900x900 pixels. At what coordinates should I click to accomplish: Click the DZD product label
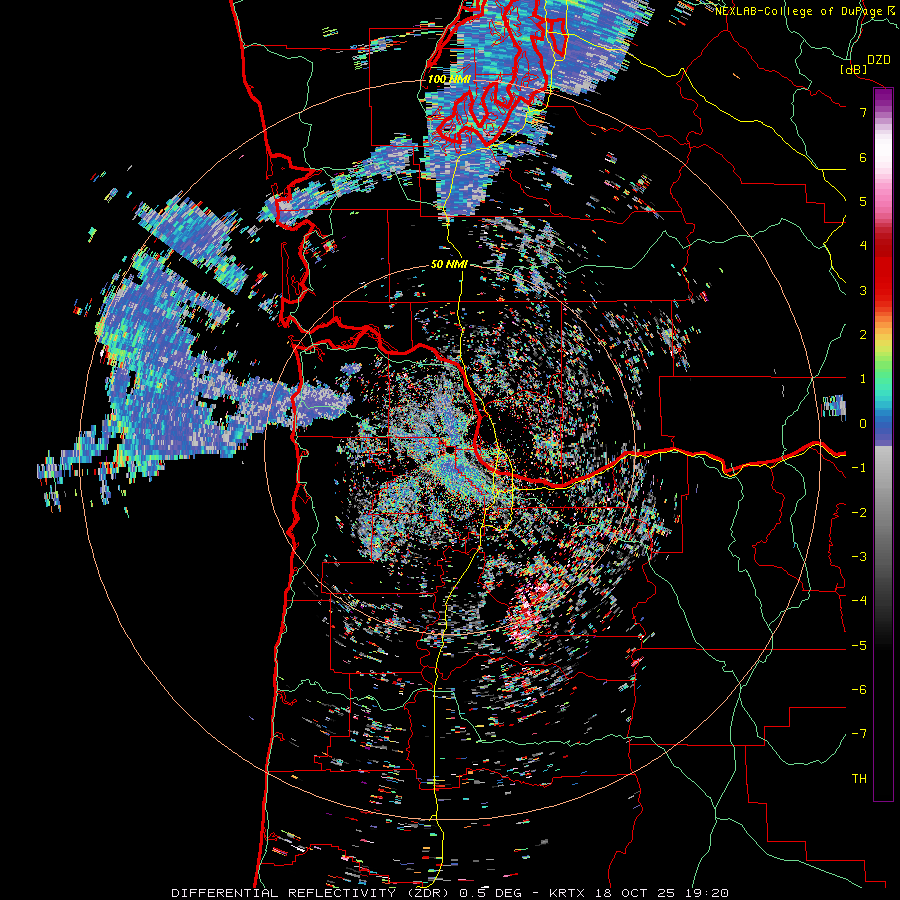click(x=878, y=60)
